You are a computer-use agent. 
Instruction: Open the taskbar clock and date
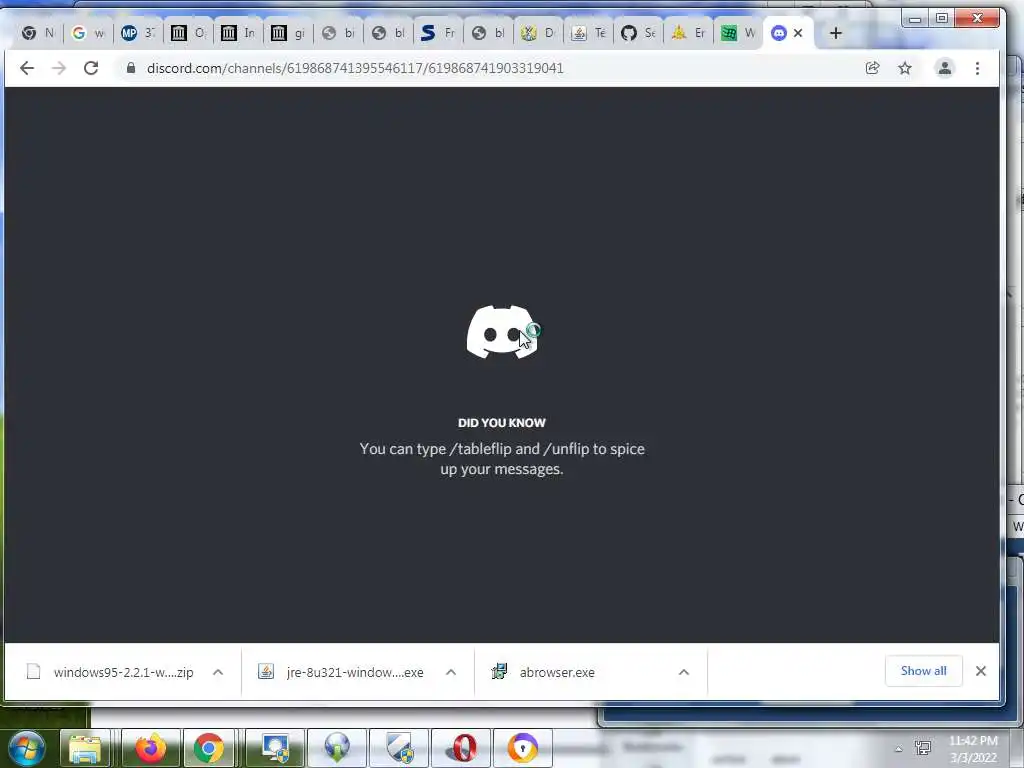(973, 749)
